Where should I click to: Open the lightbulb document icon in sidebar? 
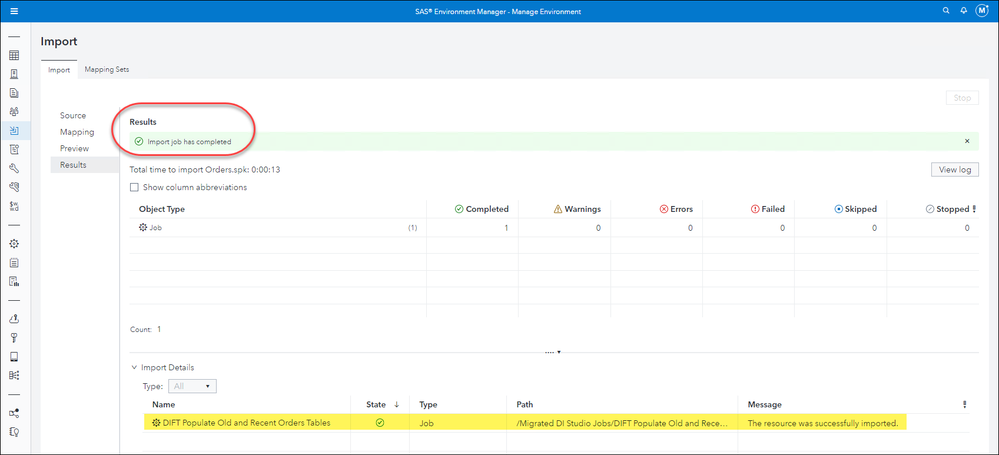14,432
